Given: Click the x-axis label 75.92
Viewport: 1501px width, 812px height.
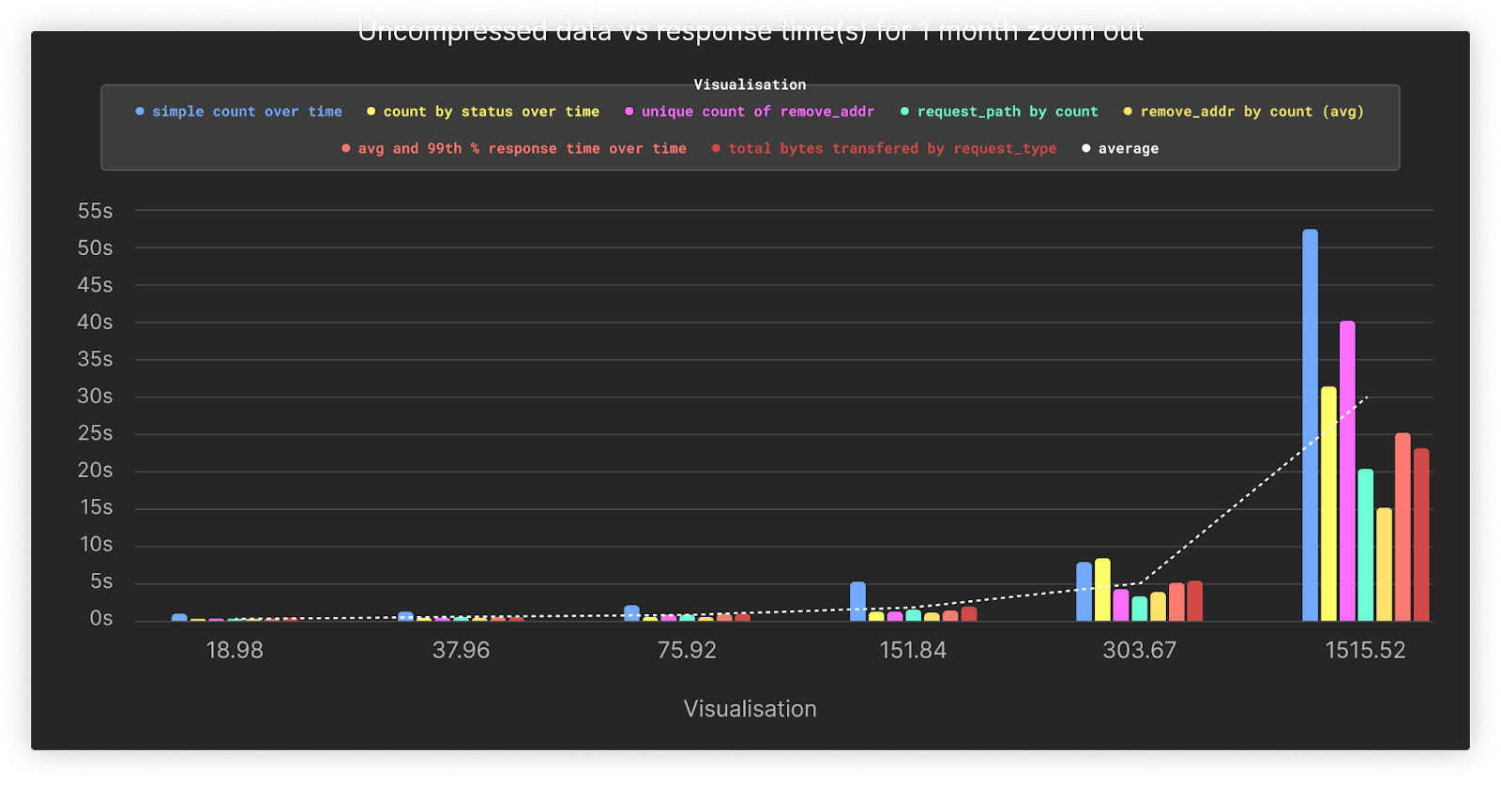Looking at the screenshot, I should tap(687, 651).
